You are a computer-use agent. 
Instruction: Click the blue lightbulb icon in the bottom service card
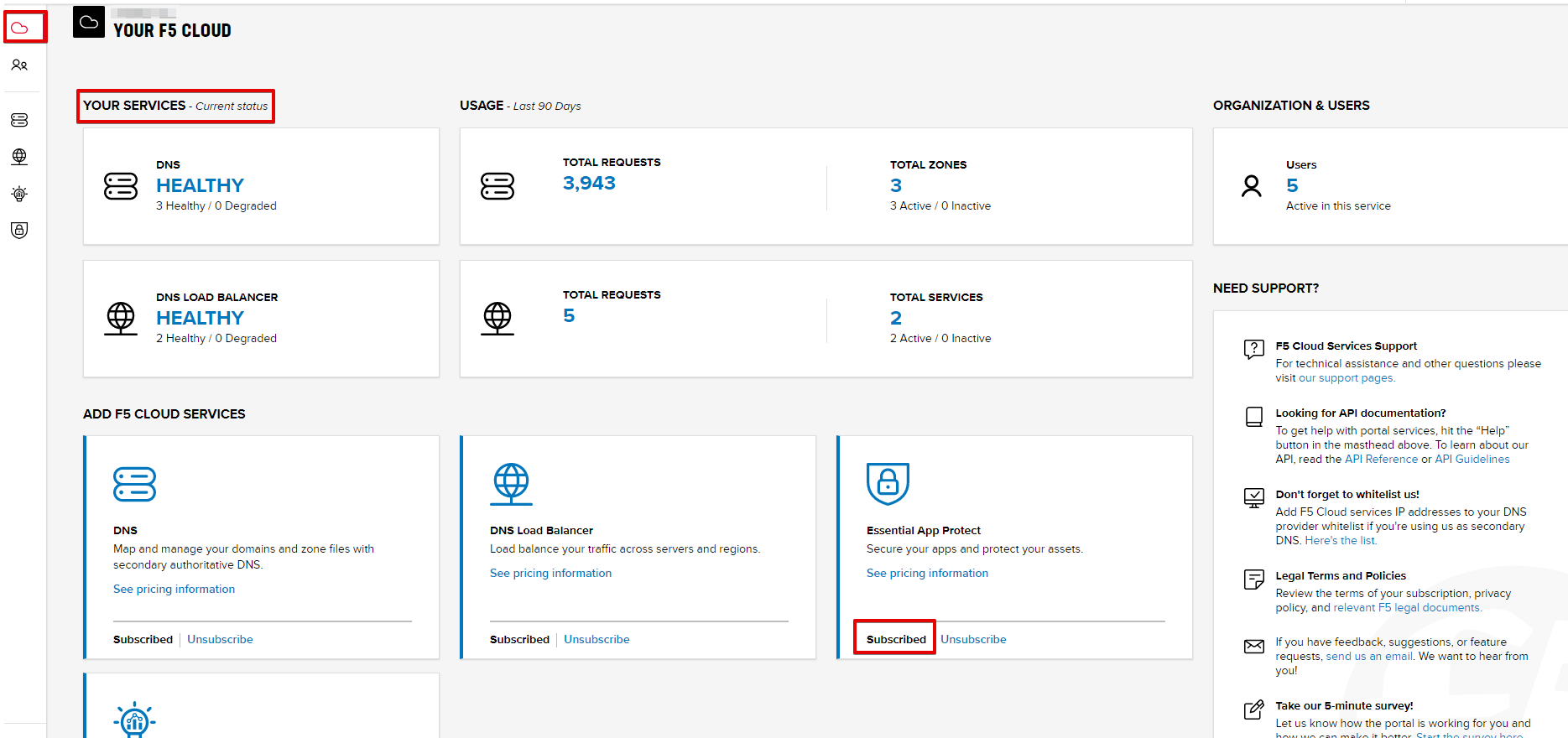[x=134, y=720]
